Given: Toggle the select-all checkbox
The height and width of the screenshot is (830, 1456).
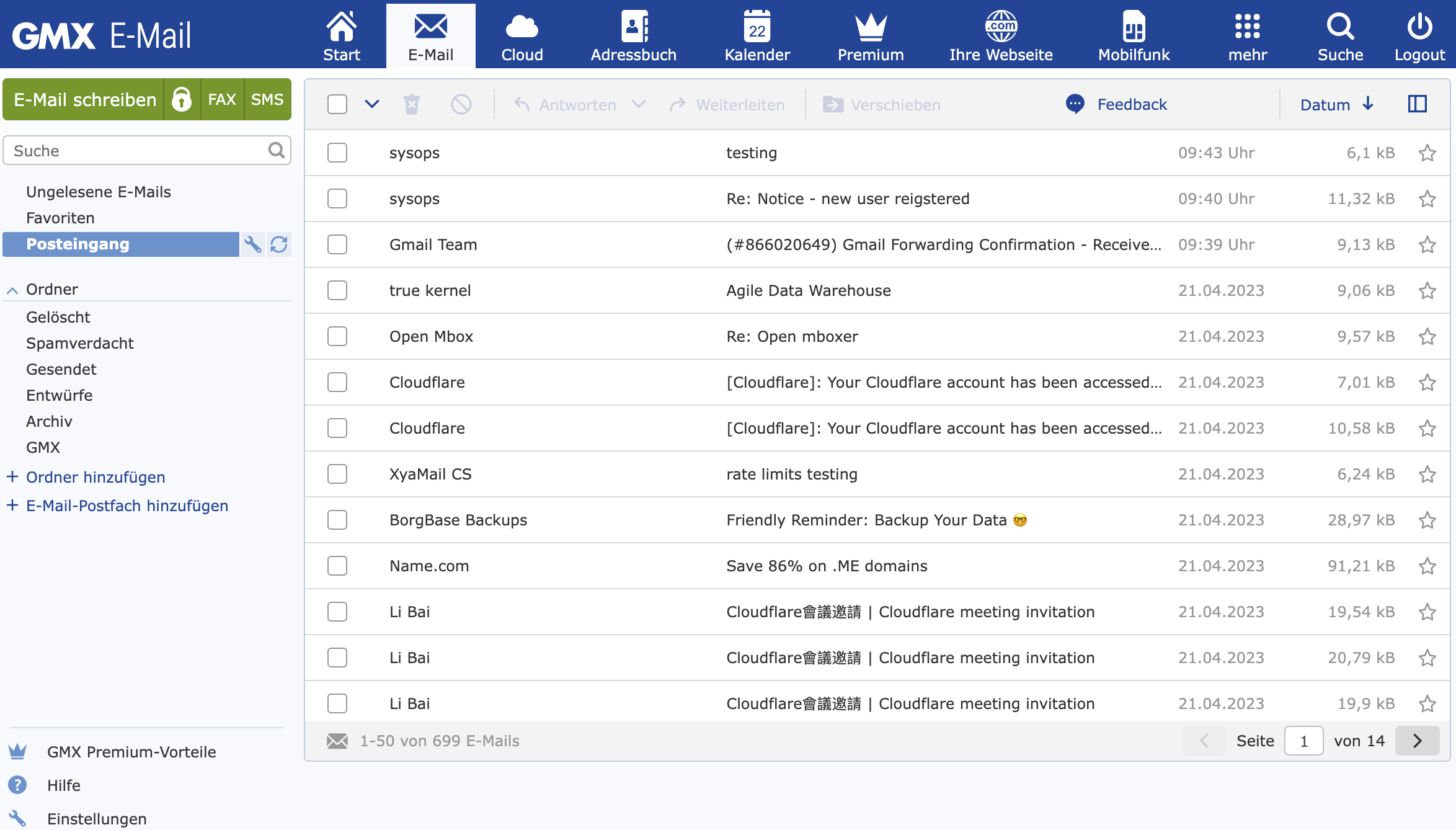Looking at the screenshot, I should pyautogui.click(x=337, y=104).
